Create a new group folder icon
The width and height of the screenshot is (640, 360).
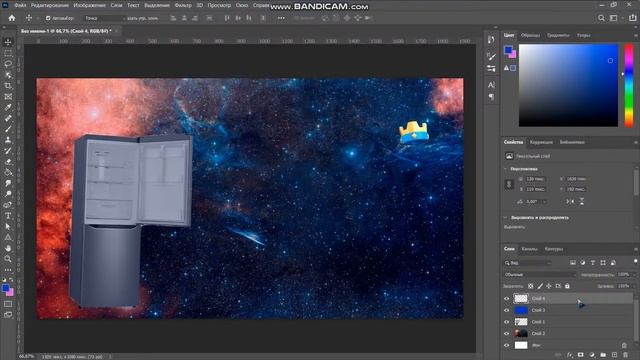603,355
